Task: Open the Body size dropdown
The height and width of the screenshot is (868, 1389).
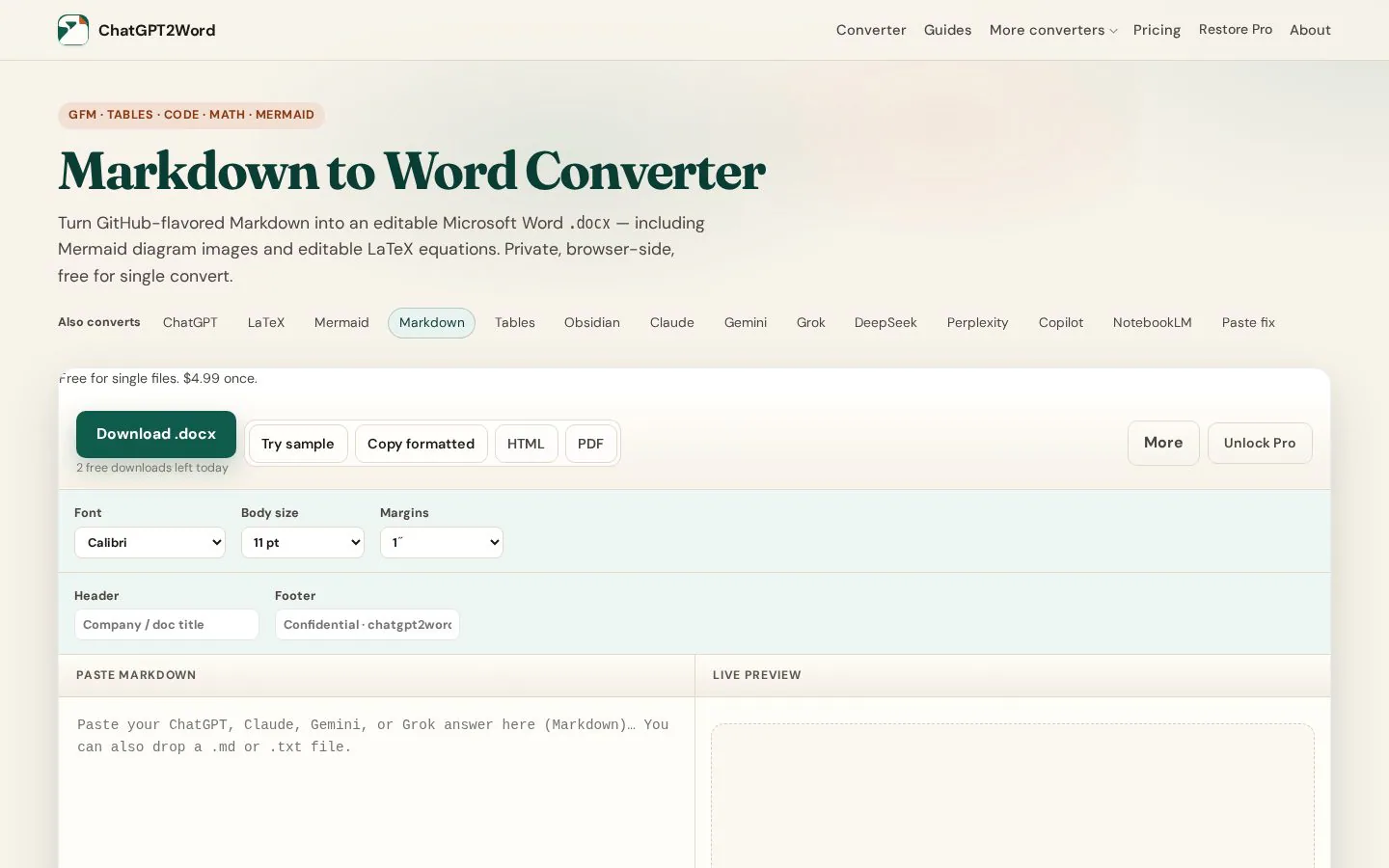Action: coord(303,542)
